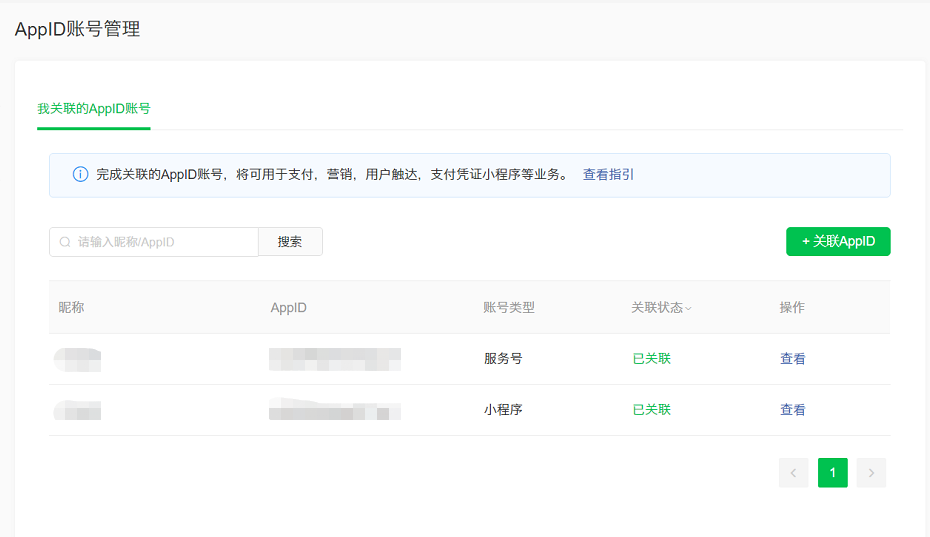The width and height of the screenshot is (930, 537).
Task: Click 已关联 status in 小程序 row
Action: 651,409
